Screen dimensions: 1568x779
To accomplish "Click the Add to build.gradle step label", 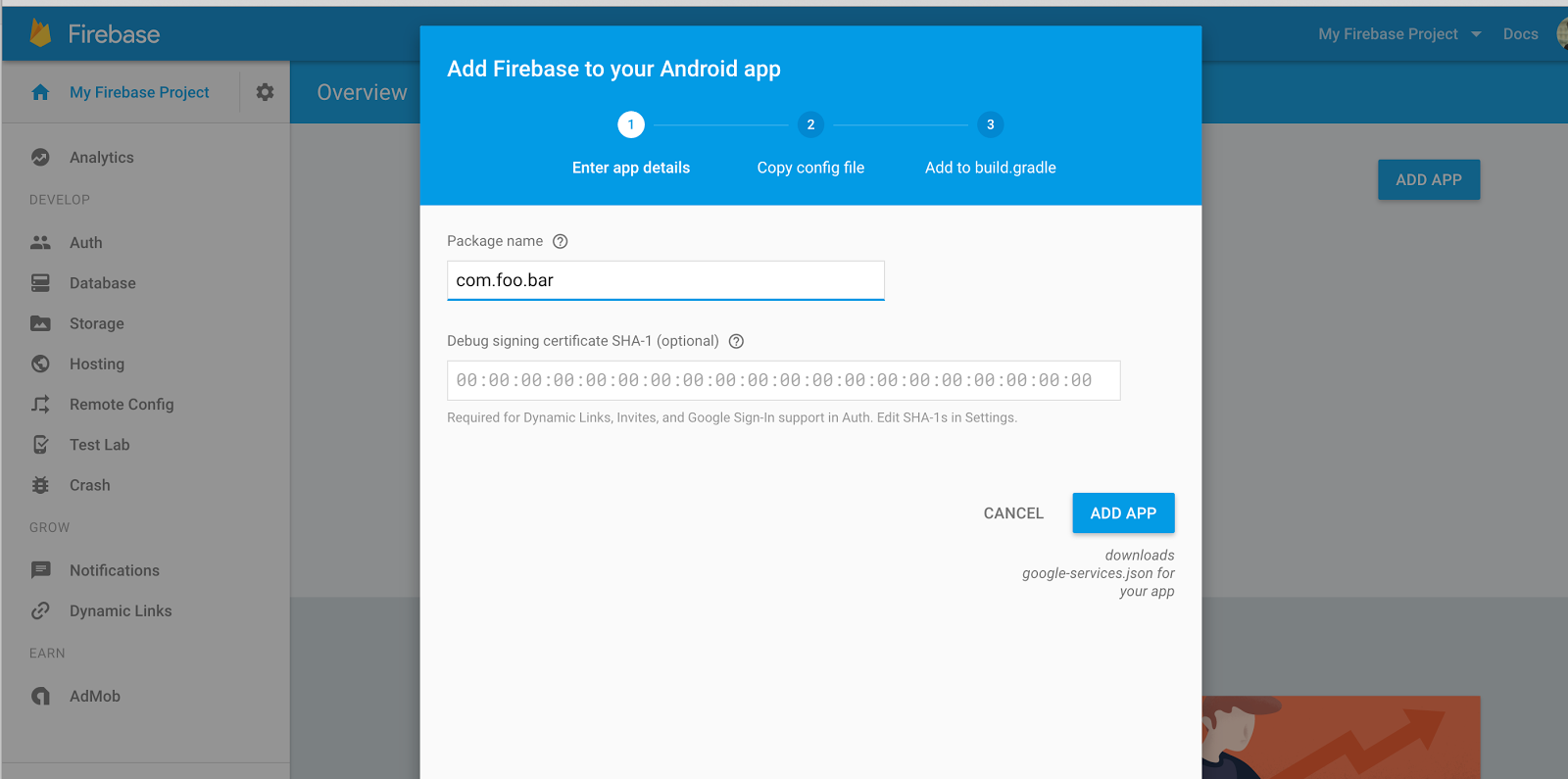I will tap(991, 168).
